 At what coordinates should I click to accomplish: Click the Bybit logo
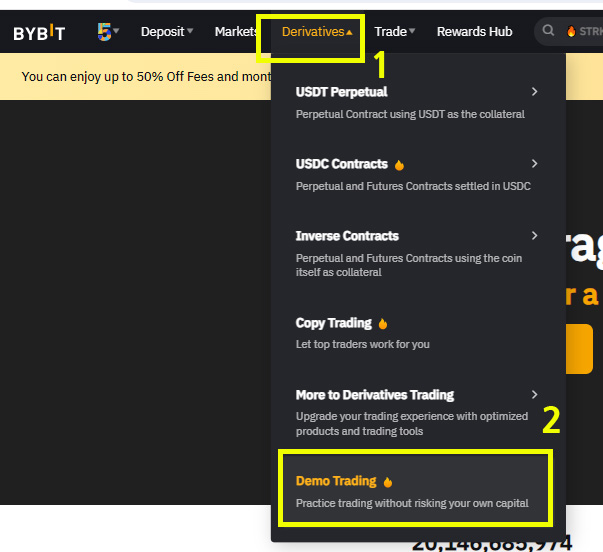tap(39, 32)
